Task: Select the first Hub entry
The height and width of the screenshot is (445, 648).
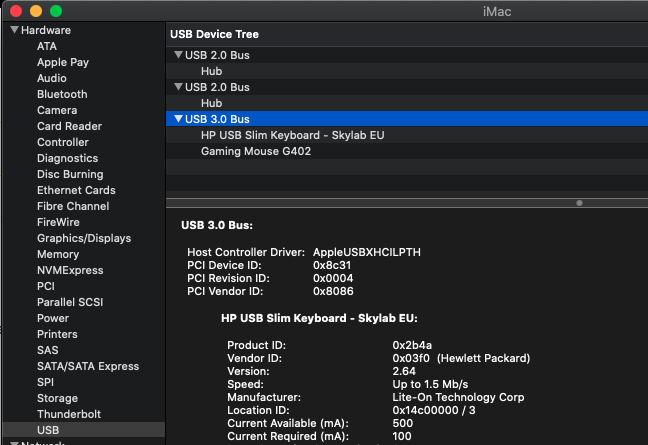Action: (211, 71)
